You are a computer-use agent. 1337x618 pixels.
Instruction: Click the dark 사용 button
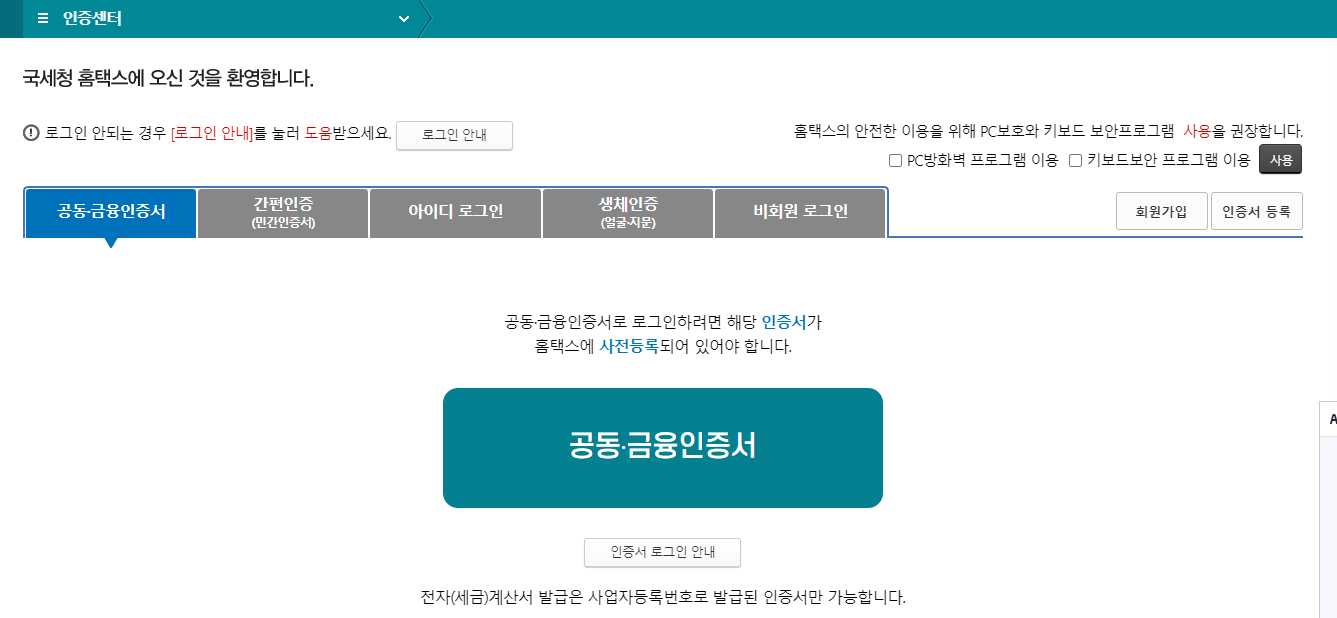click(1281, 160)
